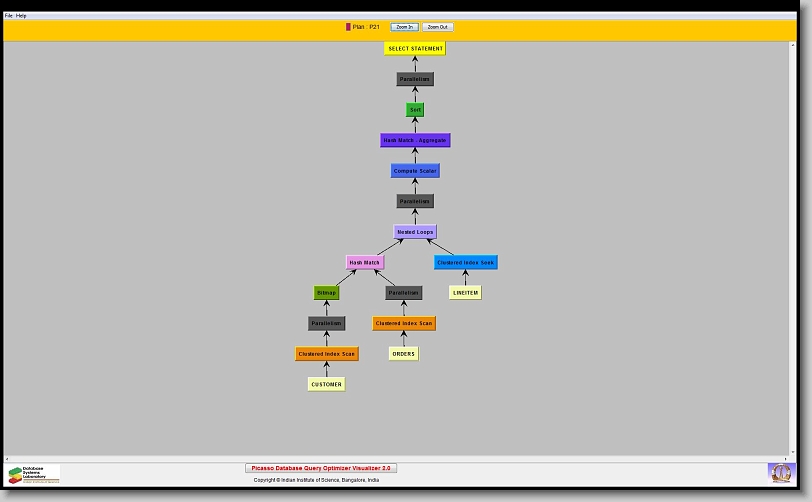
Task: Open the Help menu
Action: pos(21,16)
